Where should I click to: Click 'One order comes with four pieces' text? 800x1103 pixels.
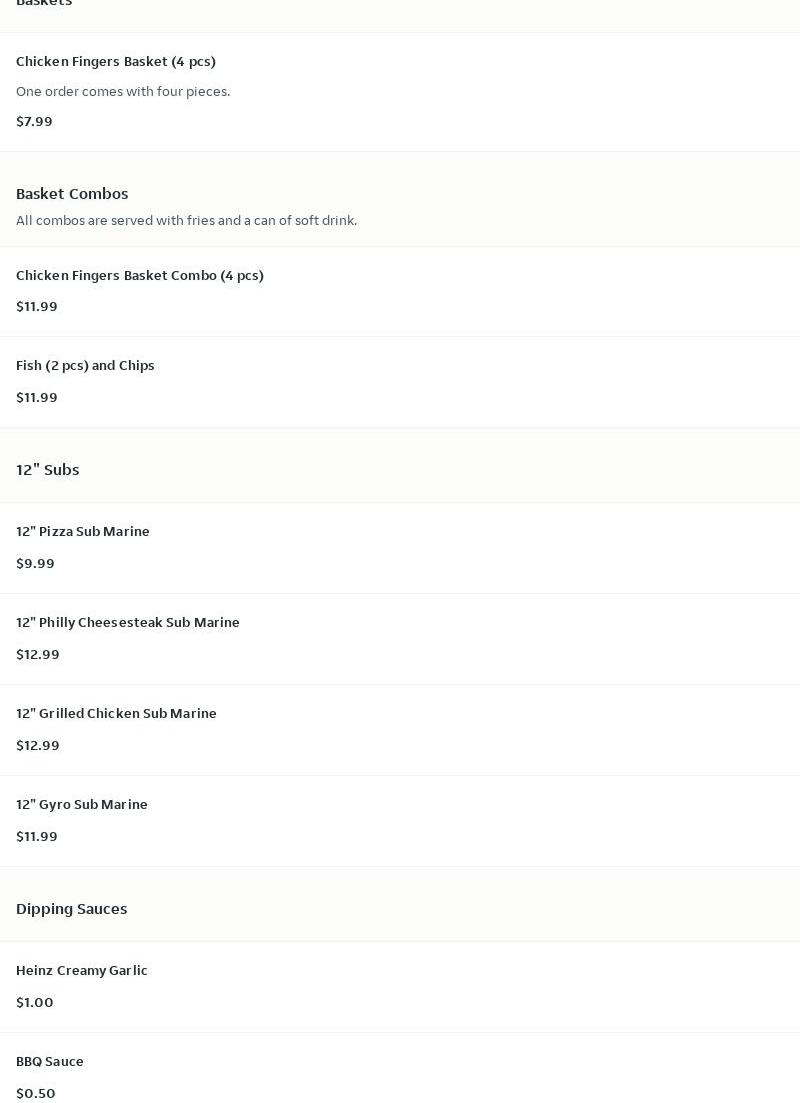pos(123,91)
